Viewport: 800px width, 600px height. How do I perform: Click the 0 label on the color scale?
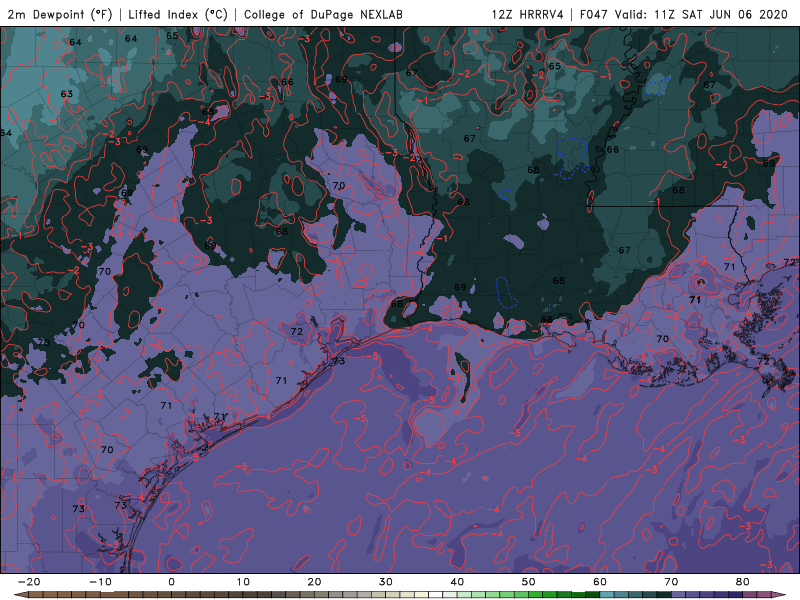171,582
